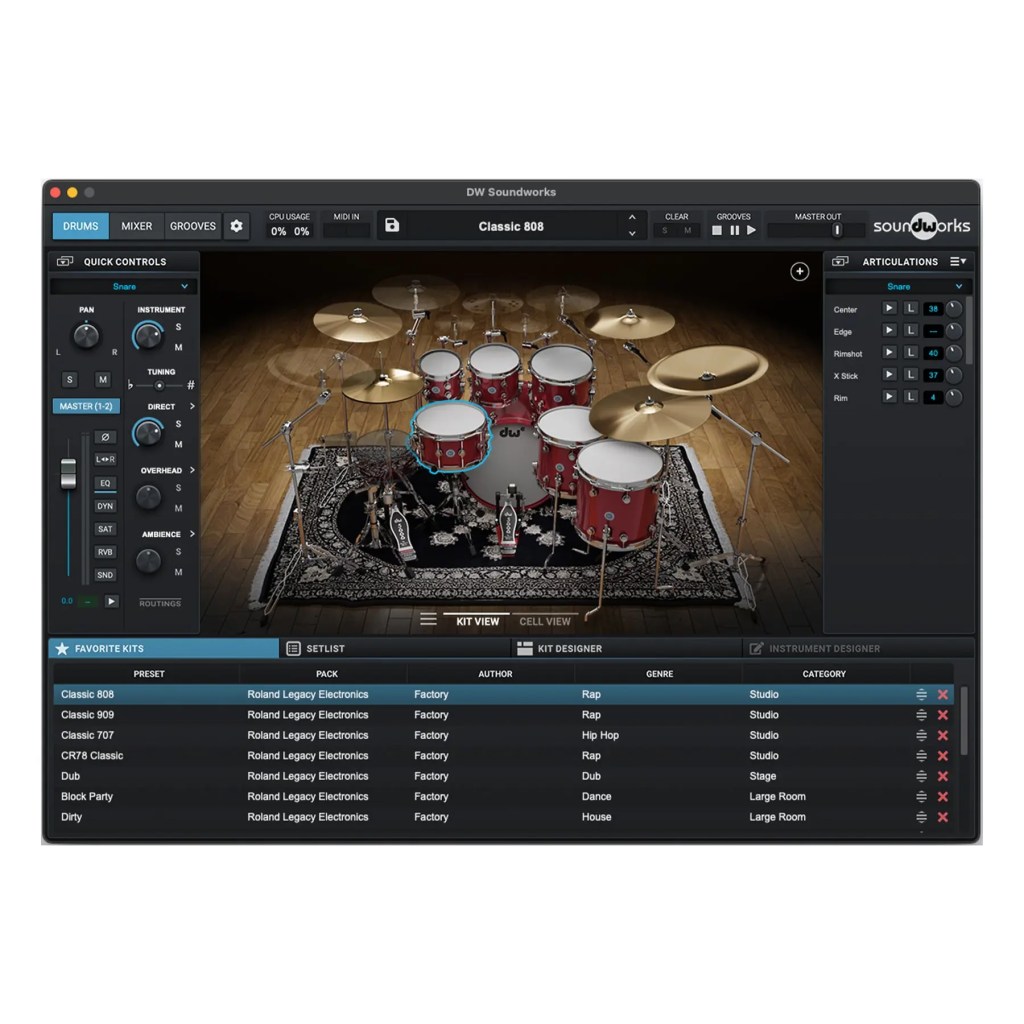Remove Classic 909 with the red X

point(942,715)
